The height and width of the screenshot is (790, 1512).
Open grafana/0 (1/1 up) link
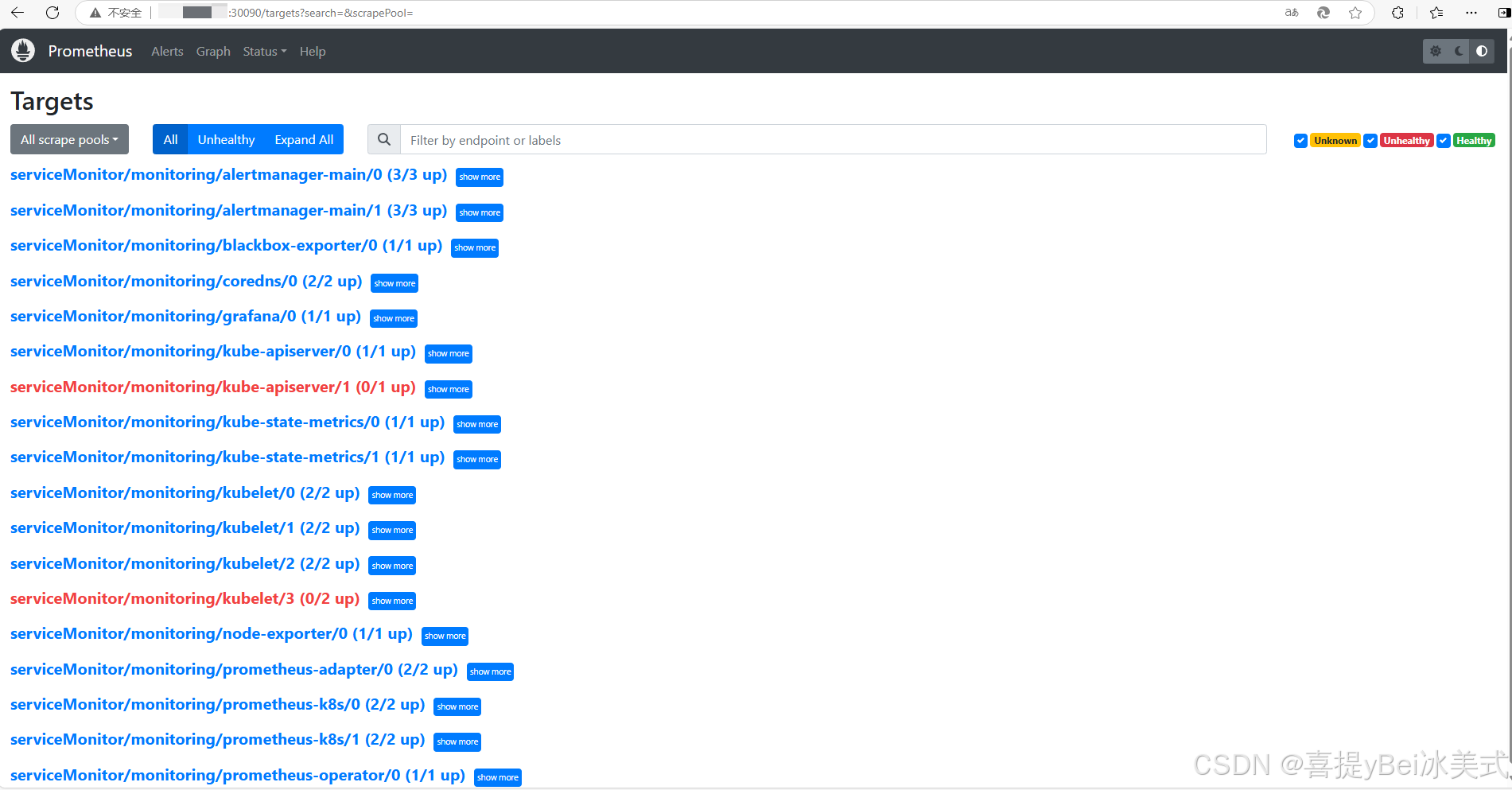click(185, 317)
